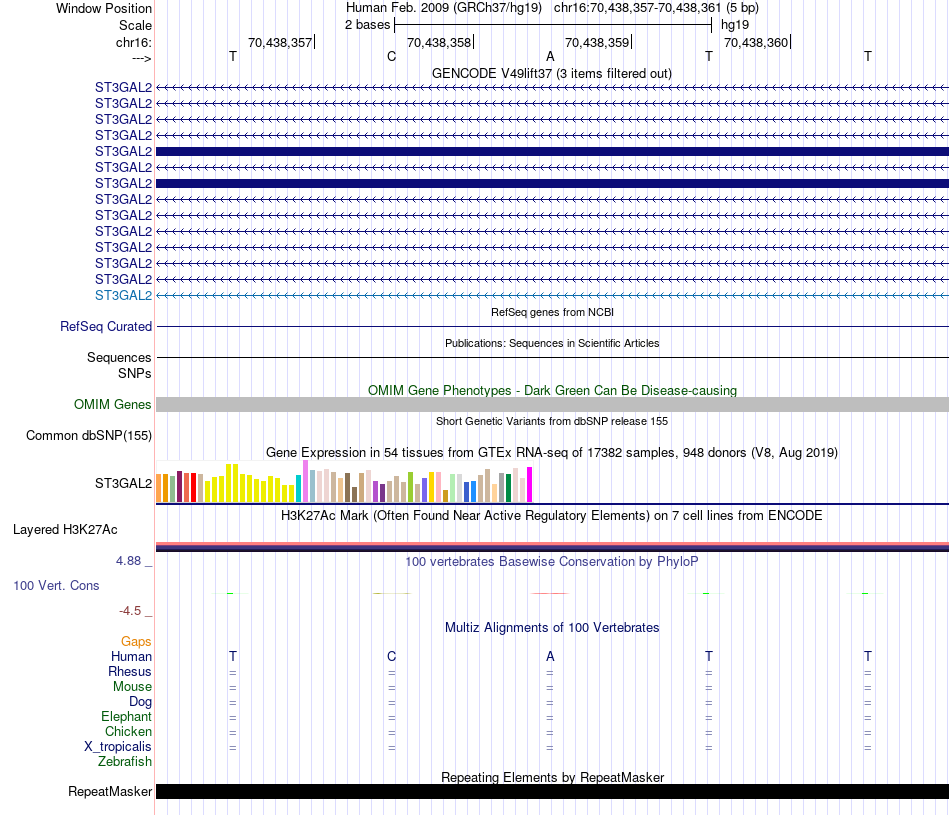Click ST3GAL2 label beside GTEx bar chart

[x=123, y=484]
